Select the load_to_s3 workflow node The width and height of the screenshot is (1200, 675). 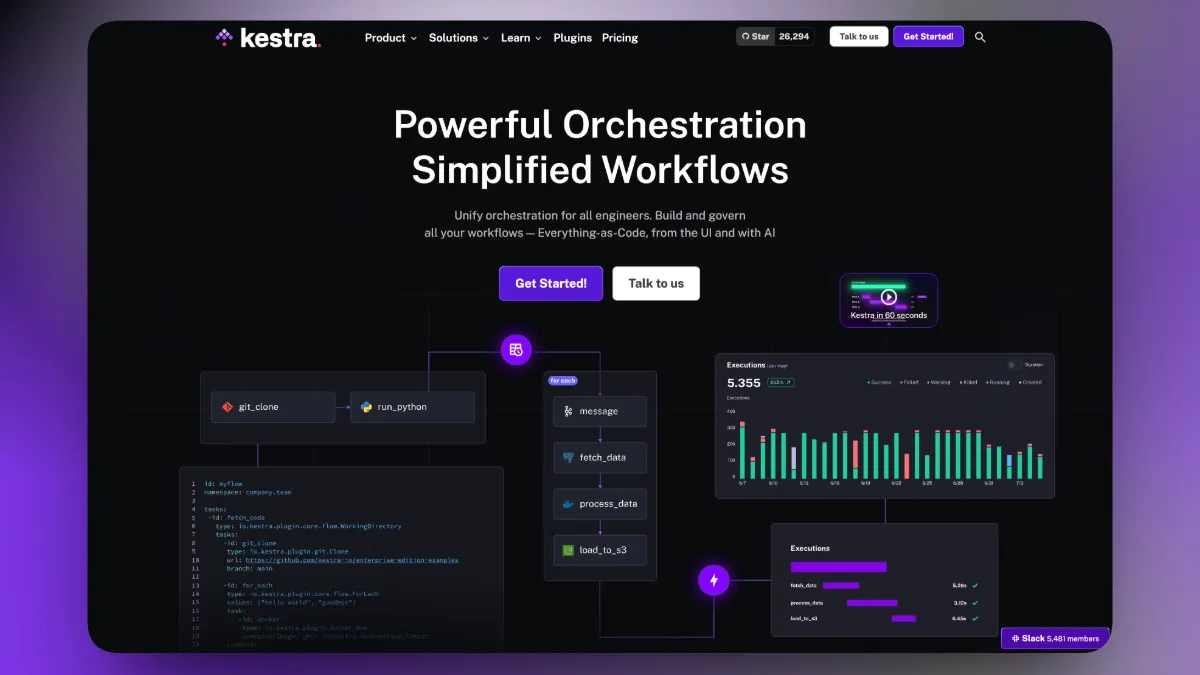(600, 550)
